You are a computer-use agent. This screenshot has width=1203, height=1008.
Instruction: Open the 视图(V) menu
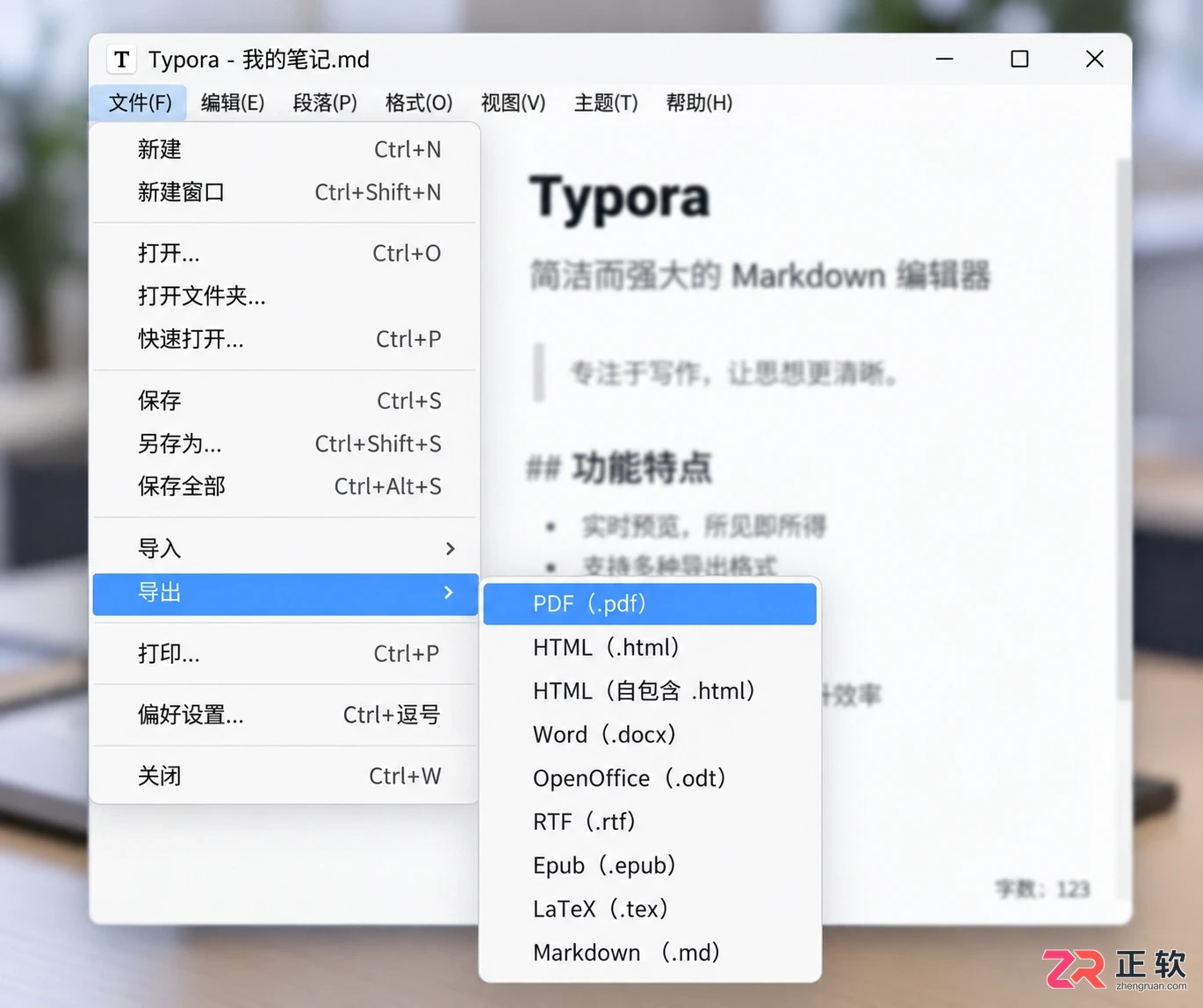click(x=514, y=103)
